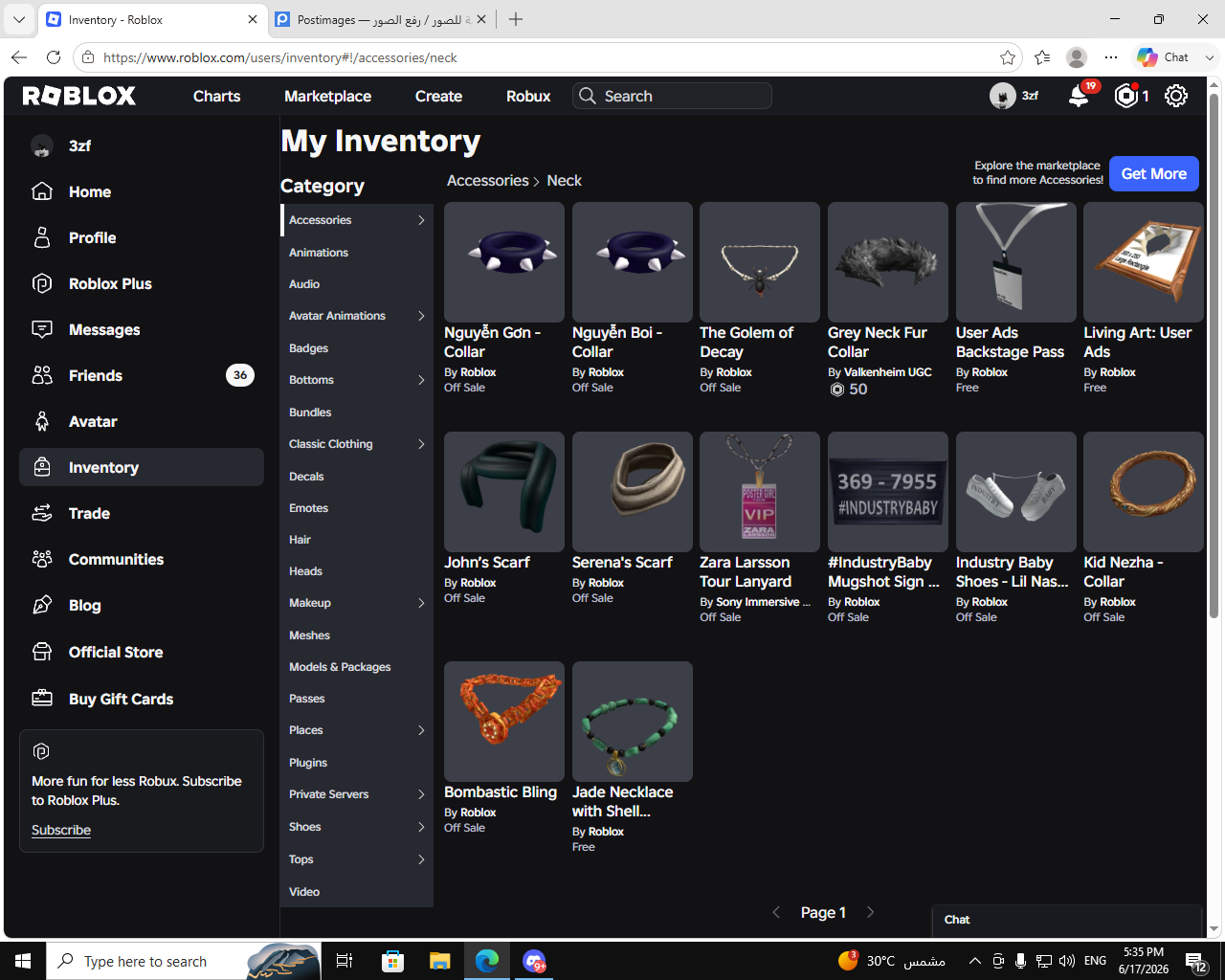Open the Robux balance icon
This screenshot has width=1225, height=980.
(1126, 96)
